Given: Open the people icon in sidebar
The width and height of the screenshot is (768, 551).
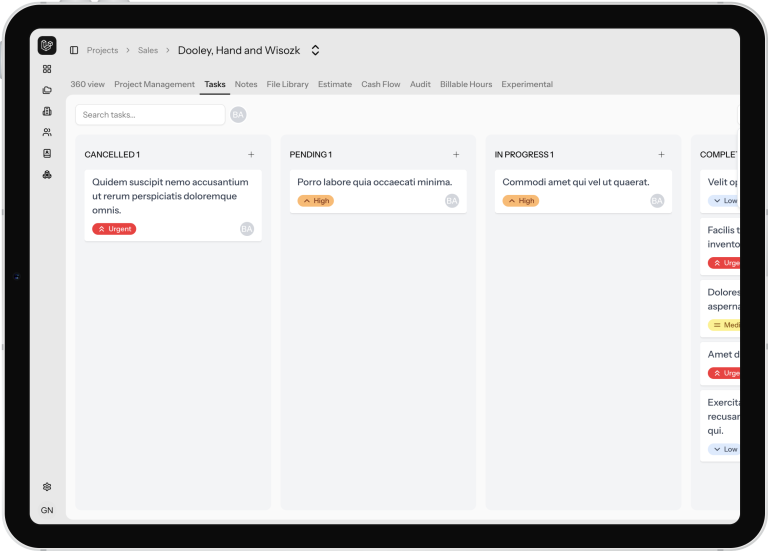Looking at the screenshot, I should click(x=47, y=132).
